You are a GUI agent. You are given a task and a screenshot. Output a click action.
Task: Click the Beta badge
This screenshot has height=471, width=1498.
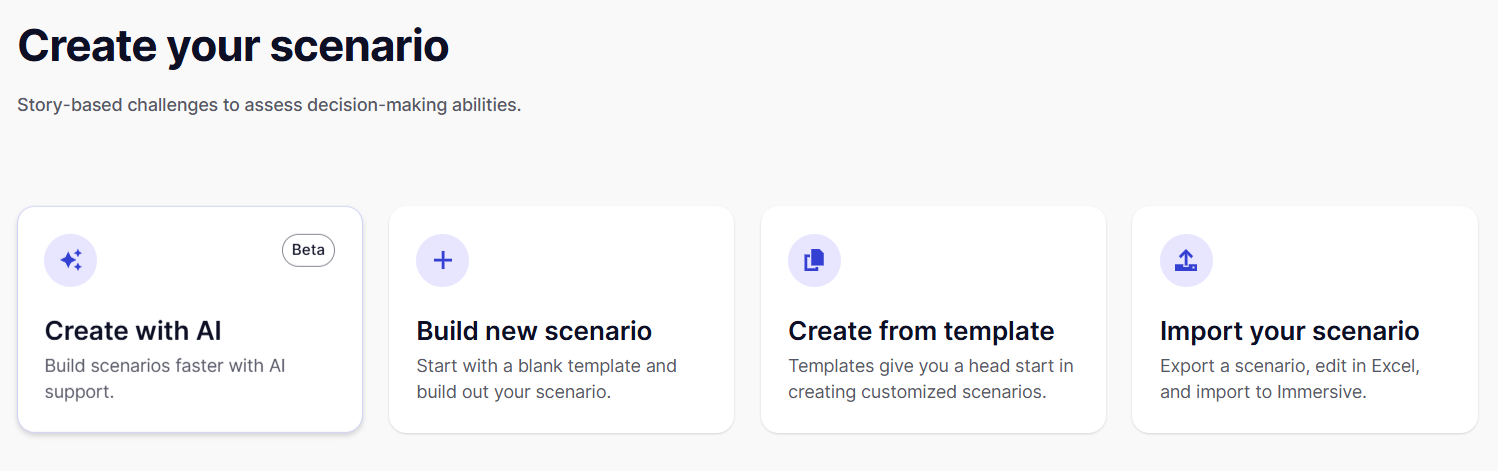(308, 250)
